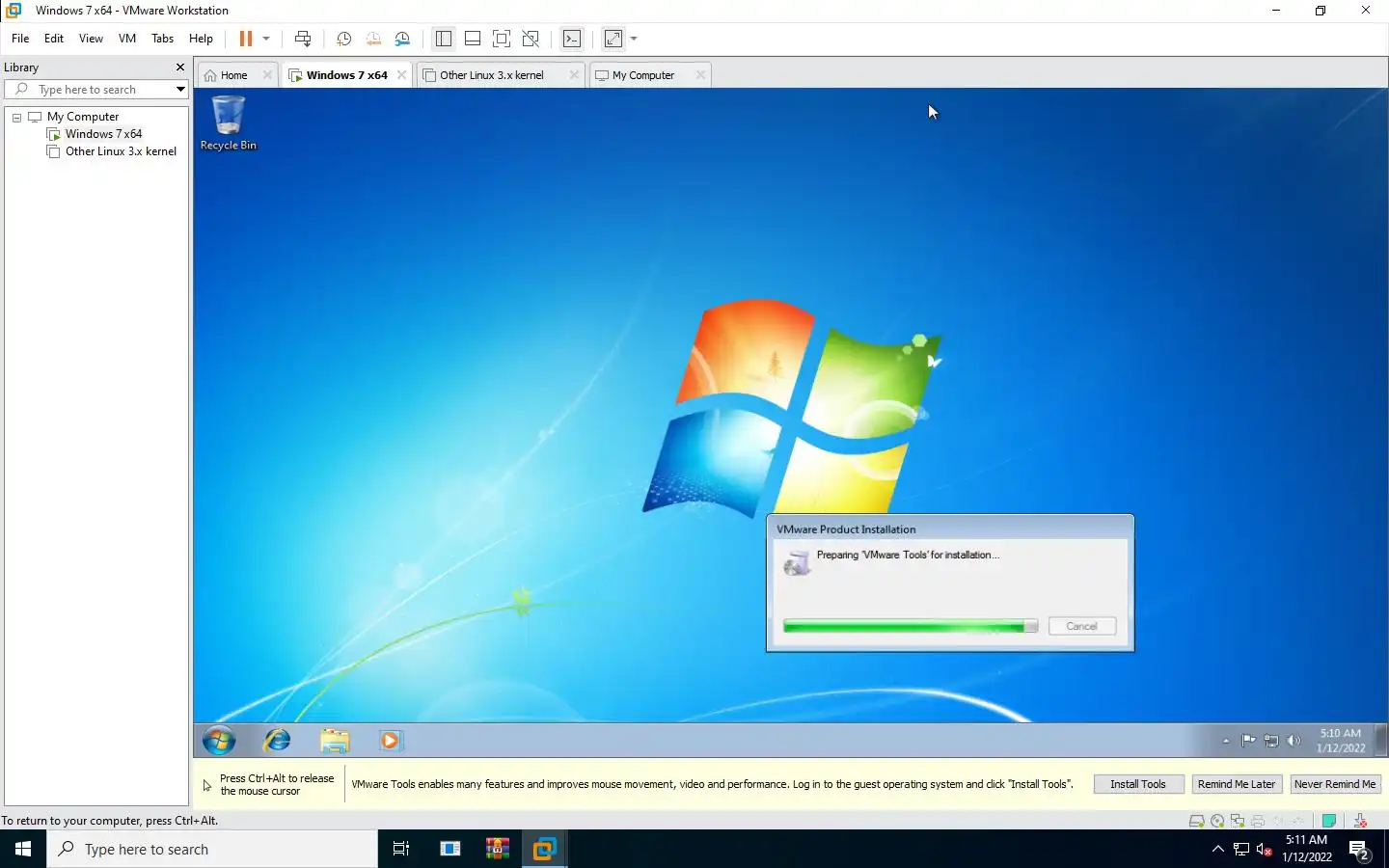Launch Internet Explorer from the guest taskbar
This screenshot has height=868, width=1389.
(278, 741)
